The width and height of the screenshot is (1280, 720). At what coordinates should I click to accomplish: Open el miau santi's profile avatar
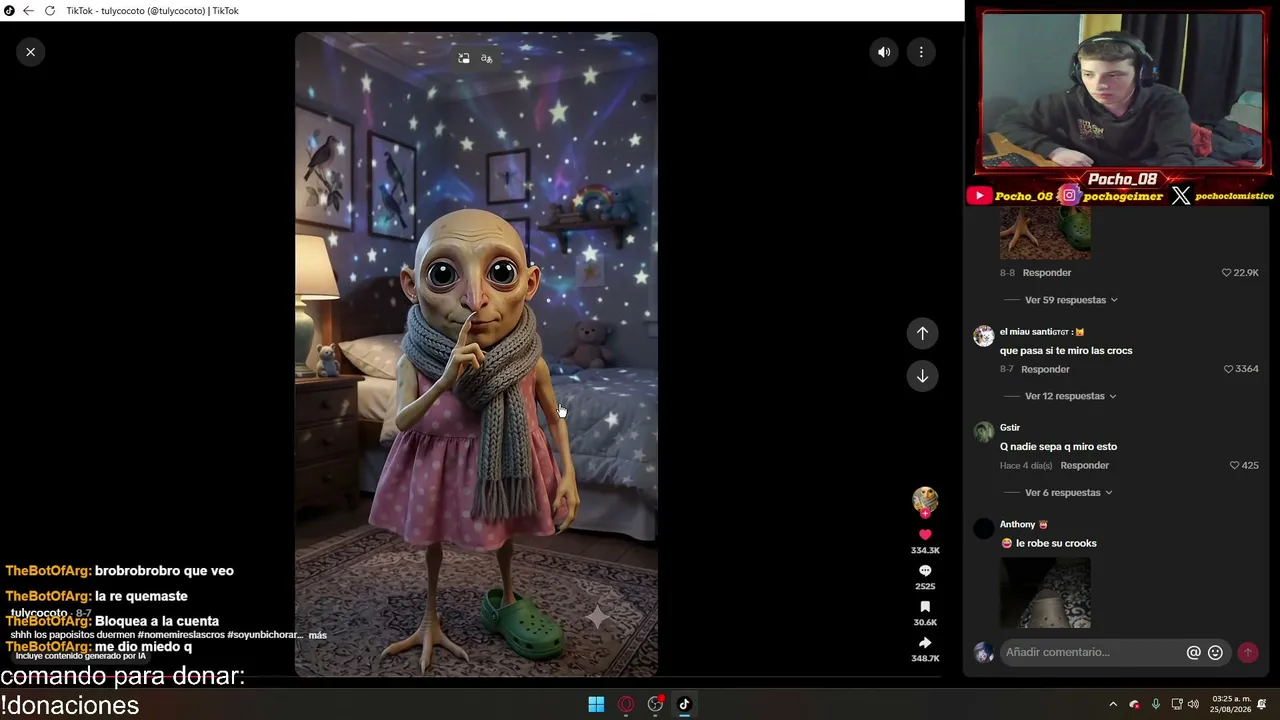coord(984,335)
